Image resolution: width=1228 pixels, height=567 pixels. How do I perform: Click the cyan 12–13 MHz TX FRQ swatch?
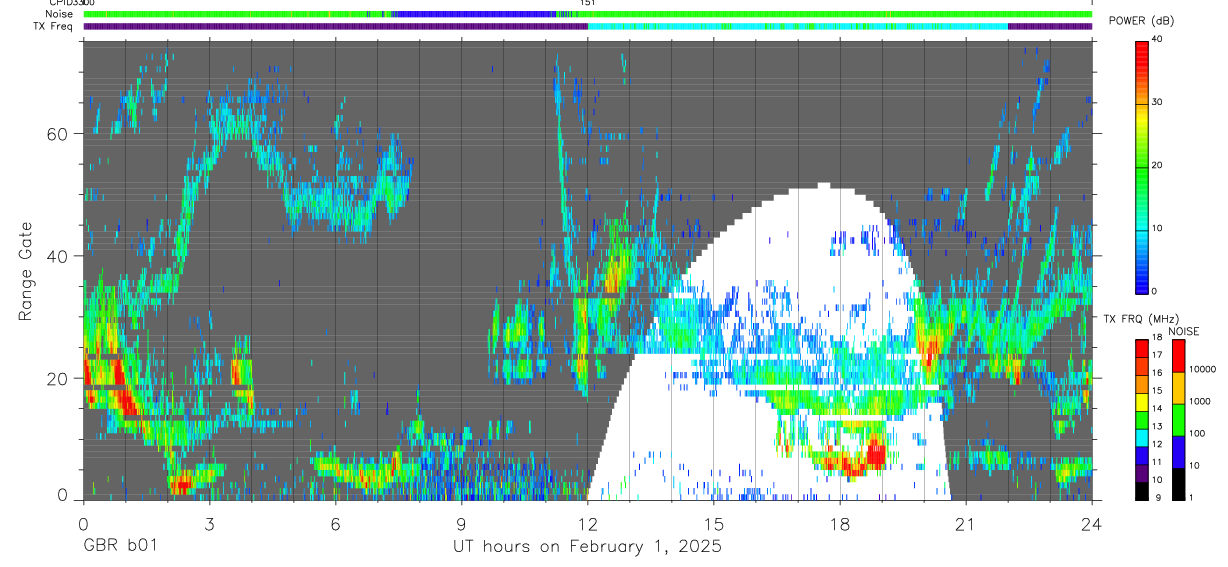click(1141, 438)
